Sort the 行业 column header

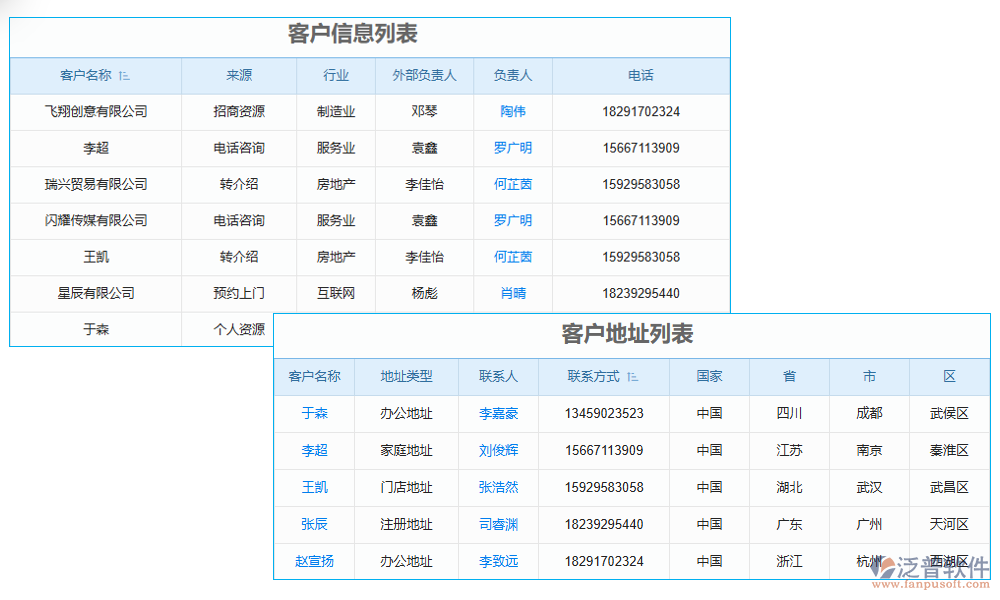pyautogui.click(x=336, y=76)
